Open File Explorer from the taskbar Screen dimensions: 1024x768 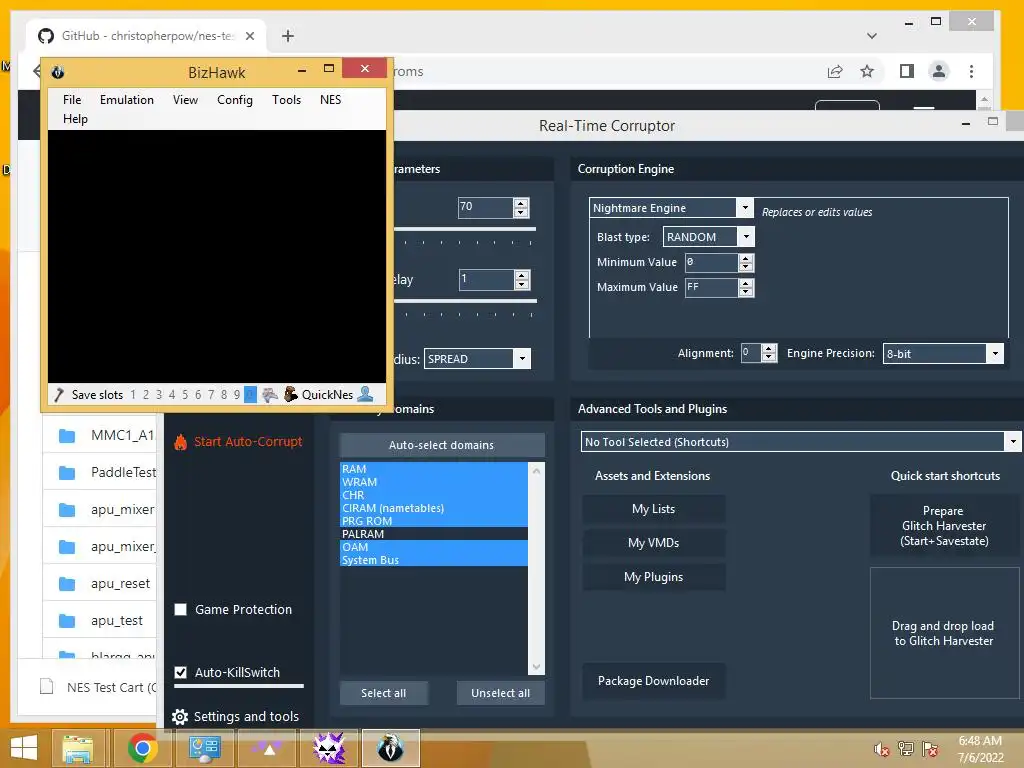click(78, 748)
